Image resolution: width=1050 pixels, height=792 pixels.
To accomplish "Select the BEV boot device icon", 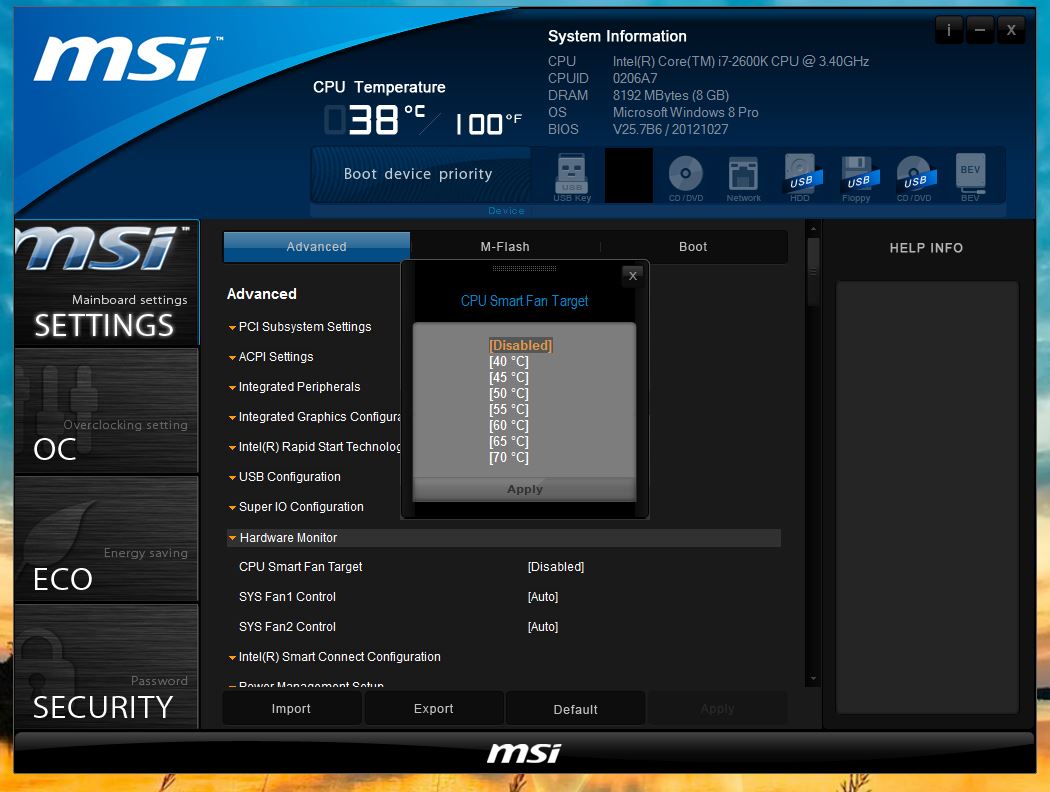I will pyautogui.click(x=970, y=177).
